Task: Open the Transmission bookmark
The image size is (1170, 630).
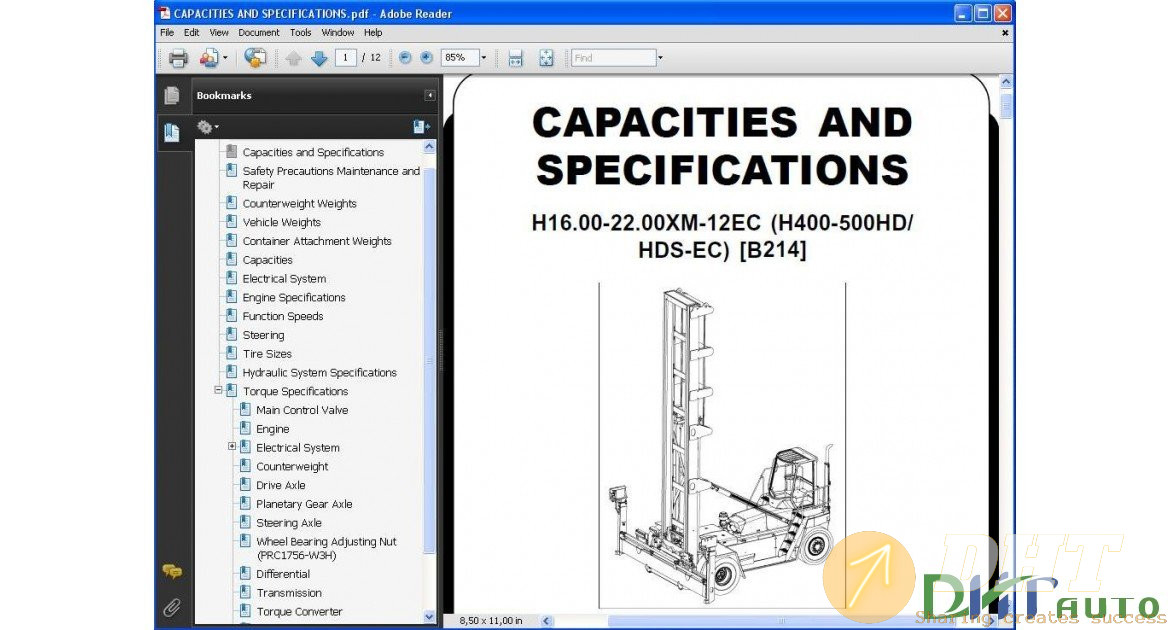Action: pyautogui.click(x=289, y=593)
